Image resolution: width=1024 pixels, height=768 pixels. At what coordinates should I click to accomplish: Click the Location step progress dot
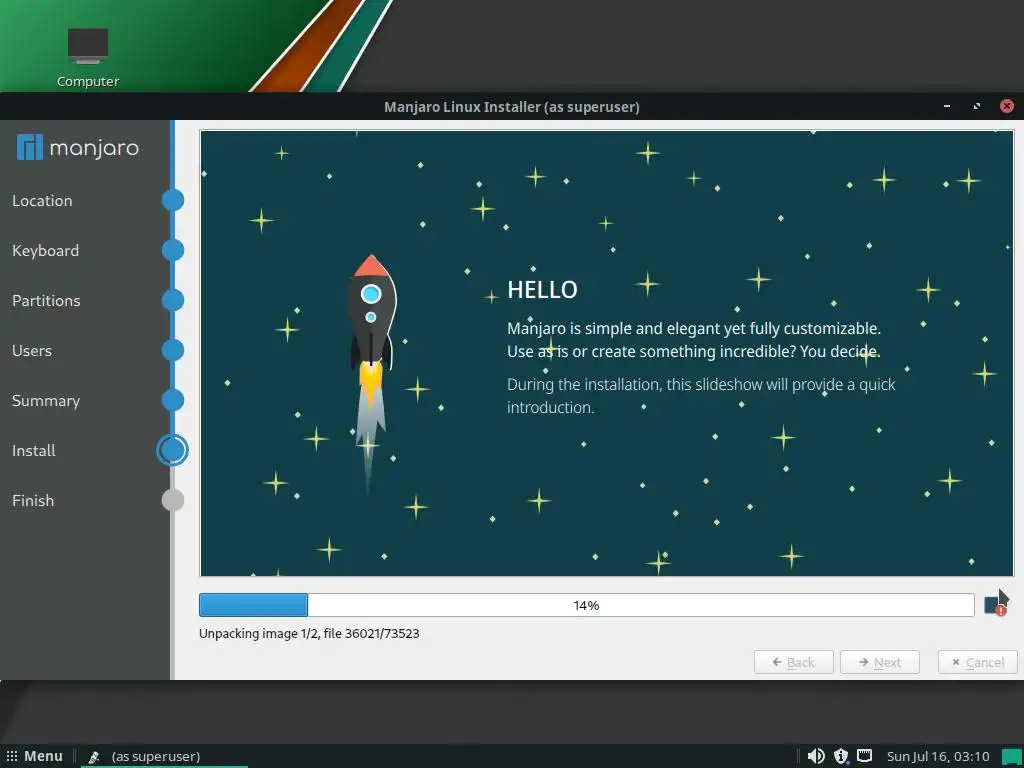173,200
